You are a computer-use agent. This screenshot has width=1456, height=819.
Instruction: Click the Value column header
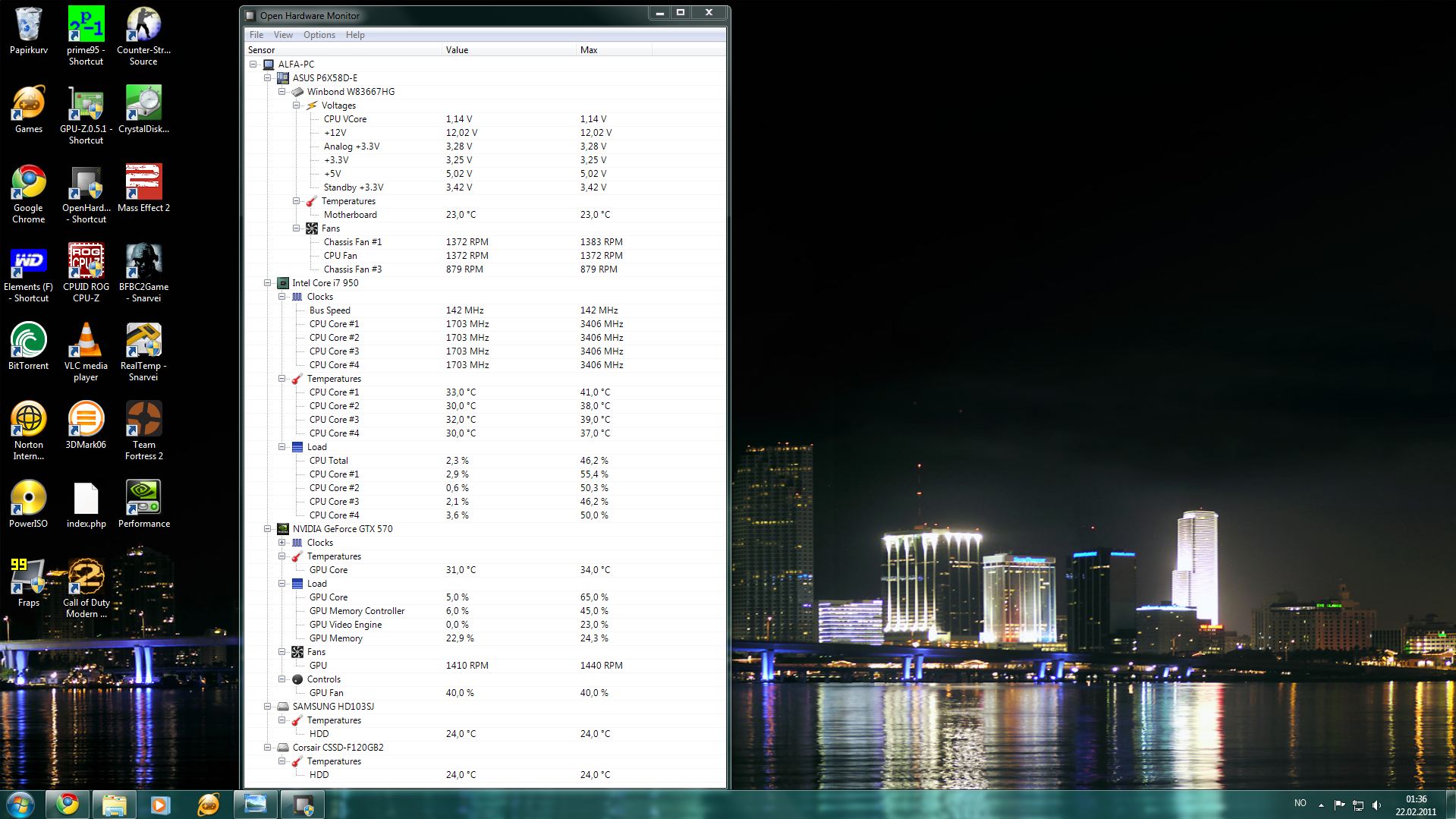(509, 50)
